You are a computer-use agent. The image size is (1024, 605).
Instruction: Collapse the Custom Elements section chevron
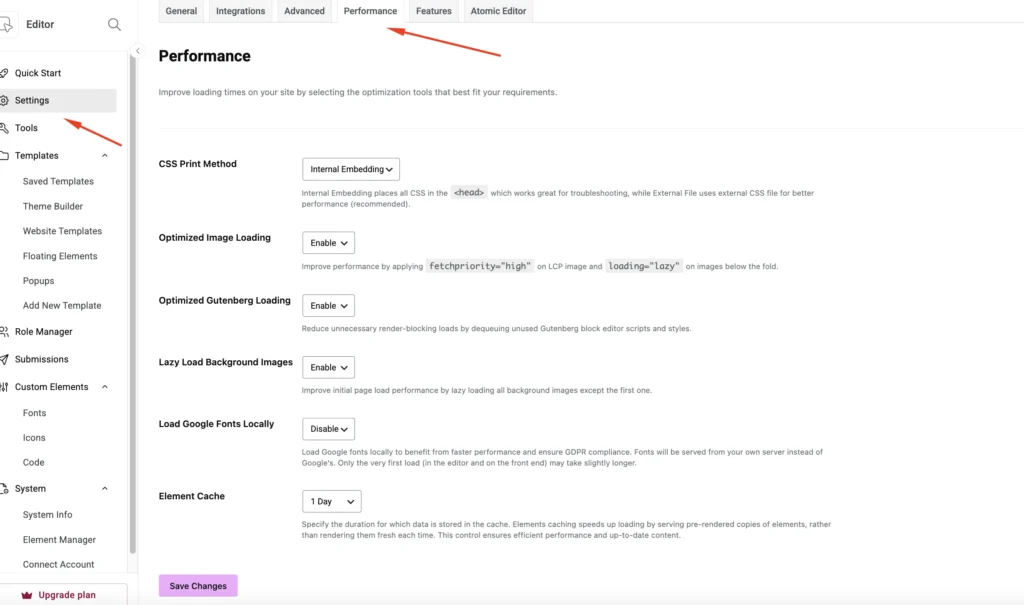[x=104, y=387]
